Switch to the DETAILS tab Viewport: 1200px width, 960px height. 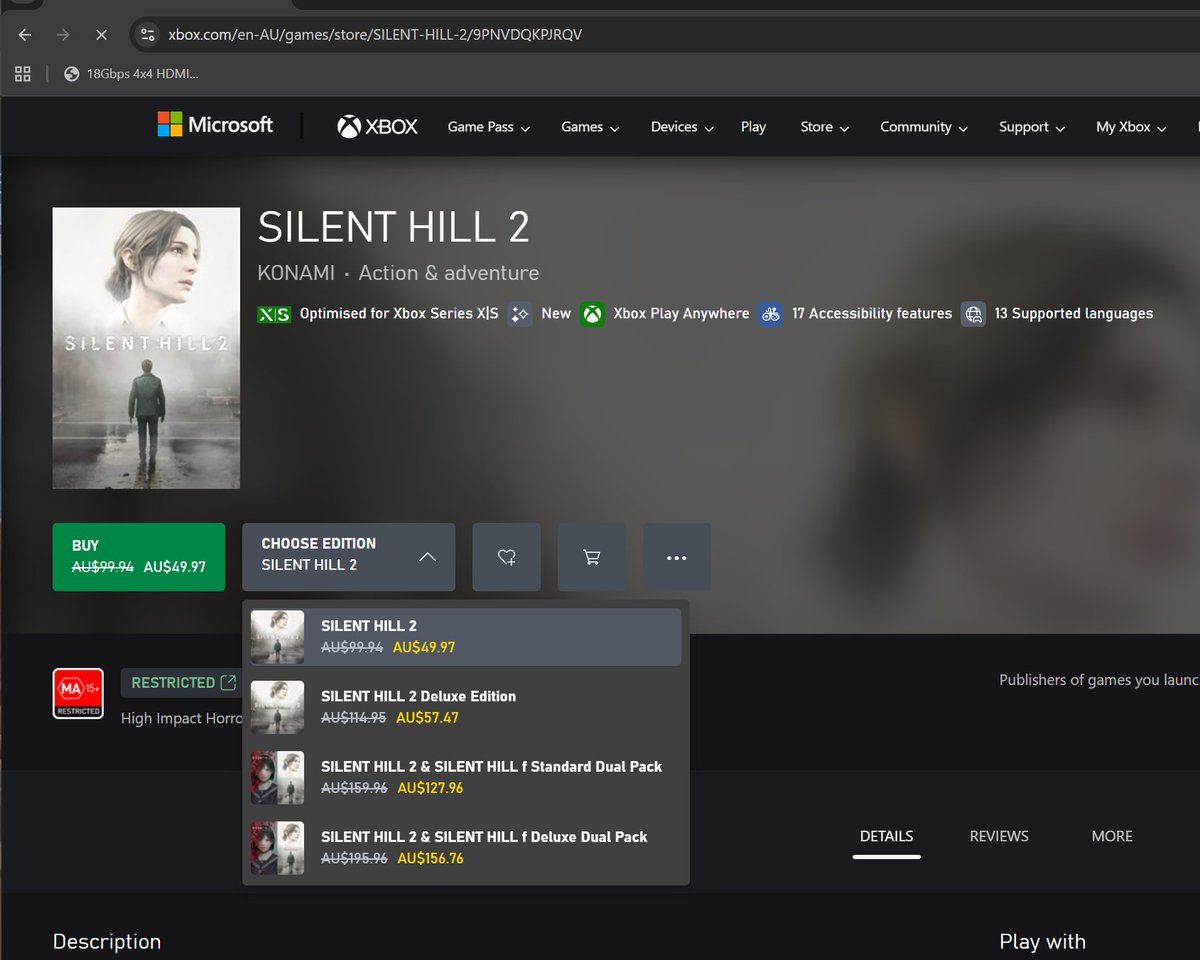pyautogui.click(x=886, y=836)
